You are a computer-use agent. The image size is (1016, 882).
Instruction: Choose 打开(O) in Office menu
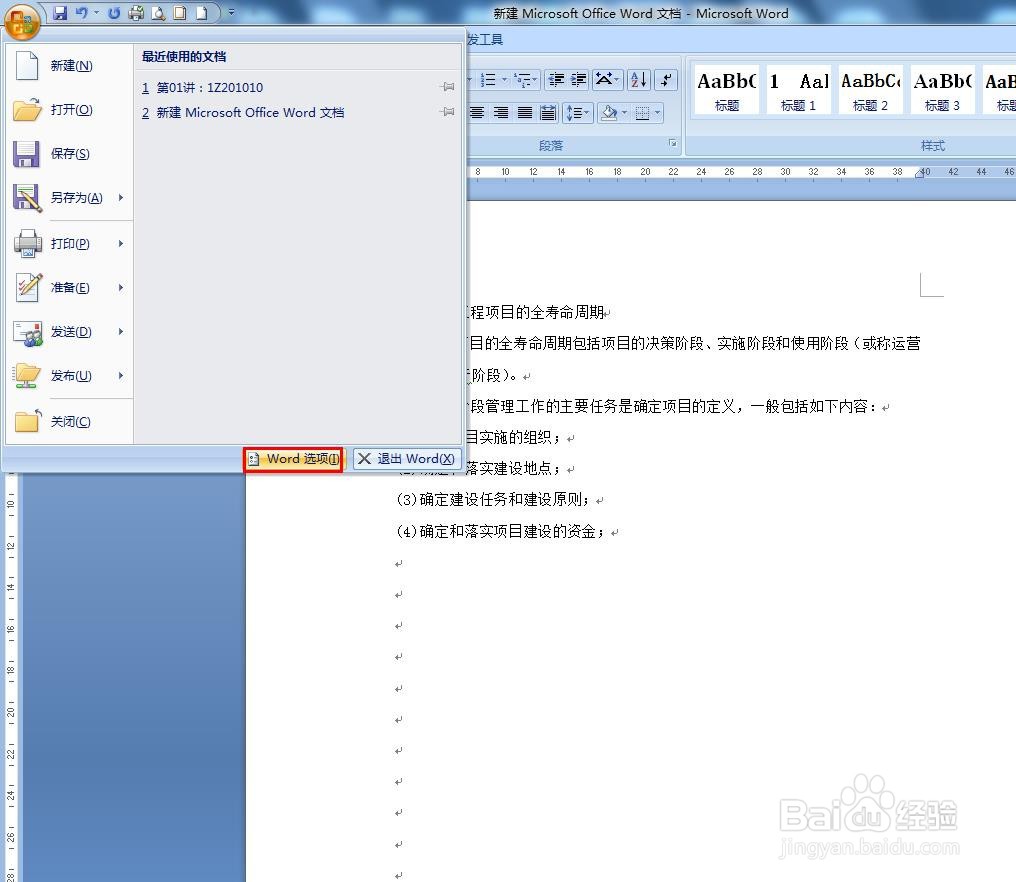pos(69,110)
